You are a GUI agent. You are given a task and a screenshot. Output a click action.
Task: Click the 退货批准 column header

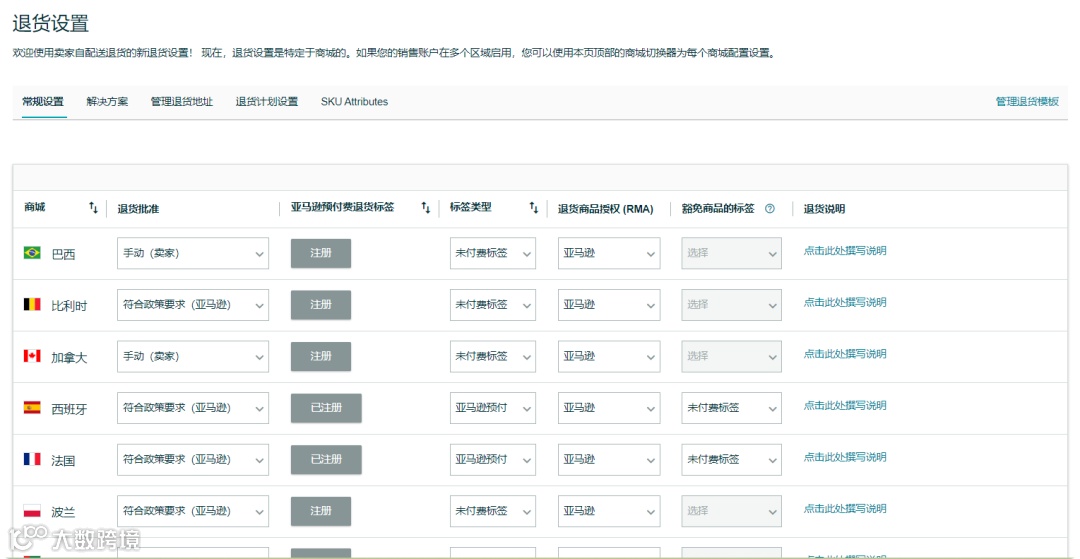tap(138, 209)
